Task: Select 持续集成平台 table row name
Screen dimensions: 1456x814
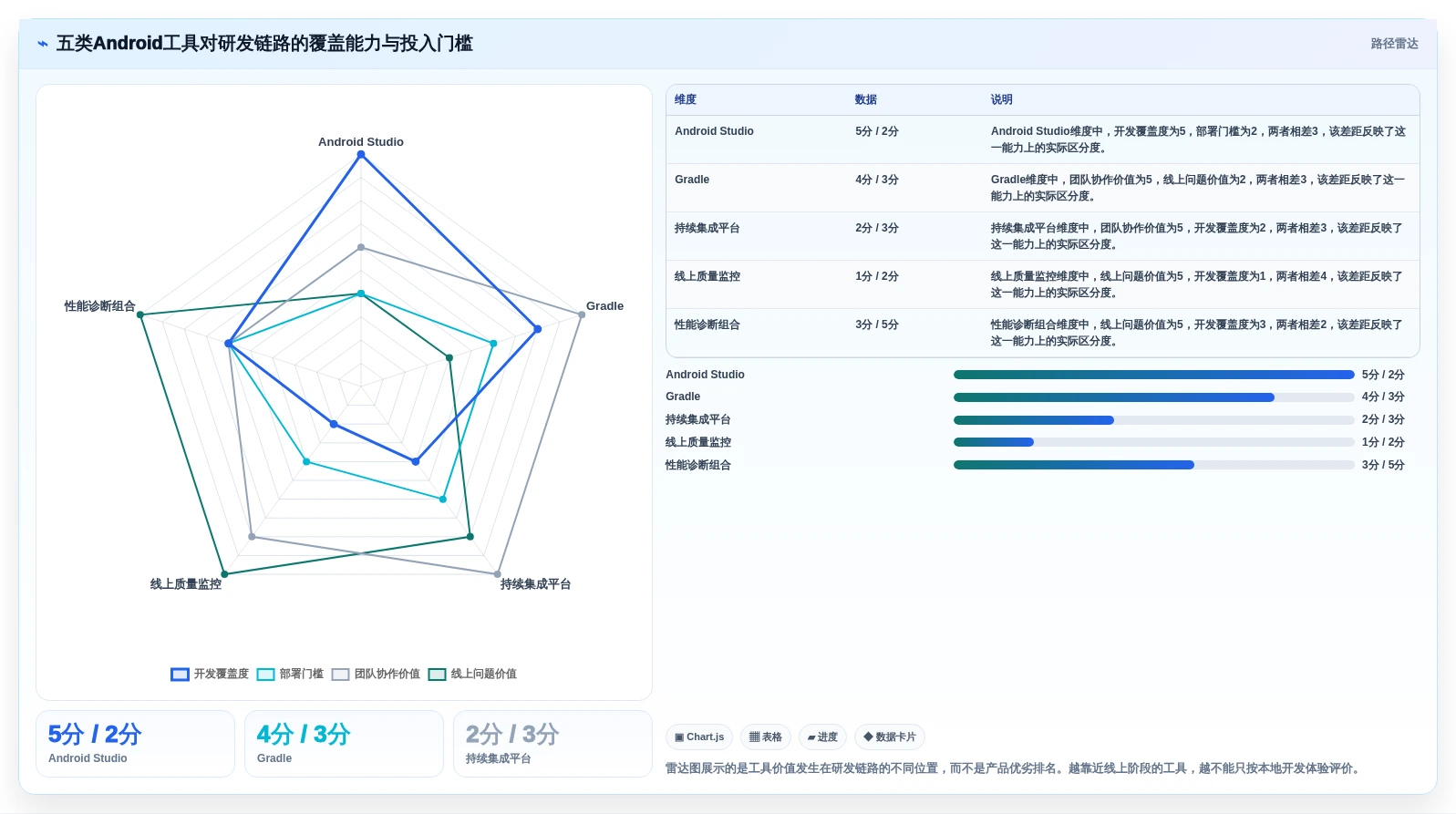Action: (707, 228)
